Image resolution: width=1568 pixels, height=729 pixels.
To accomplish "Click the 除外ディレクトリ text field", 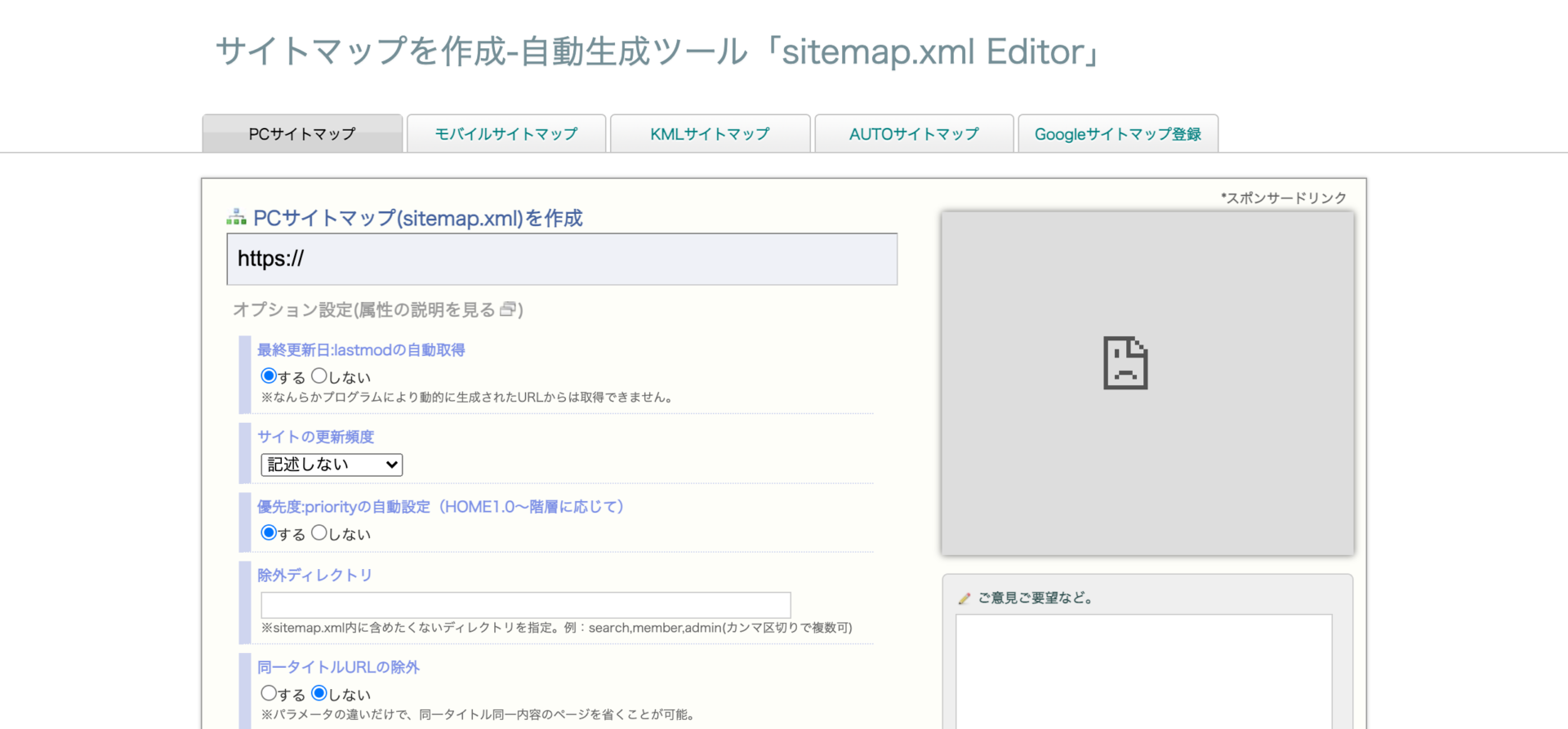I will click(526, 605).
